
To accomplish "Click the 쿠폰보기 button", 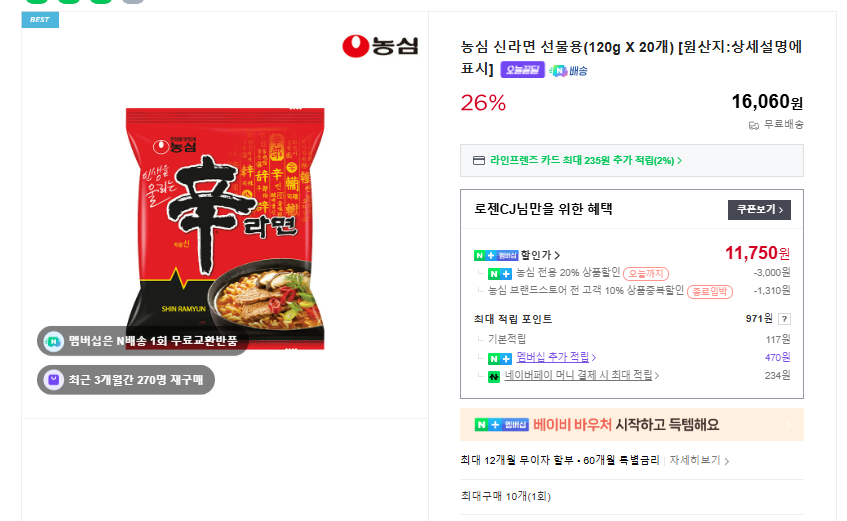I will (x=759, y=210).
